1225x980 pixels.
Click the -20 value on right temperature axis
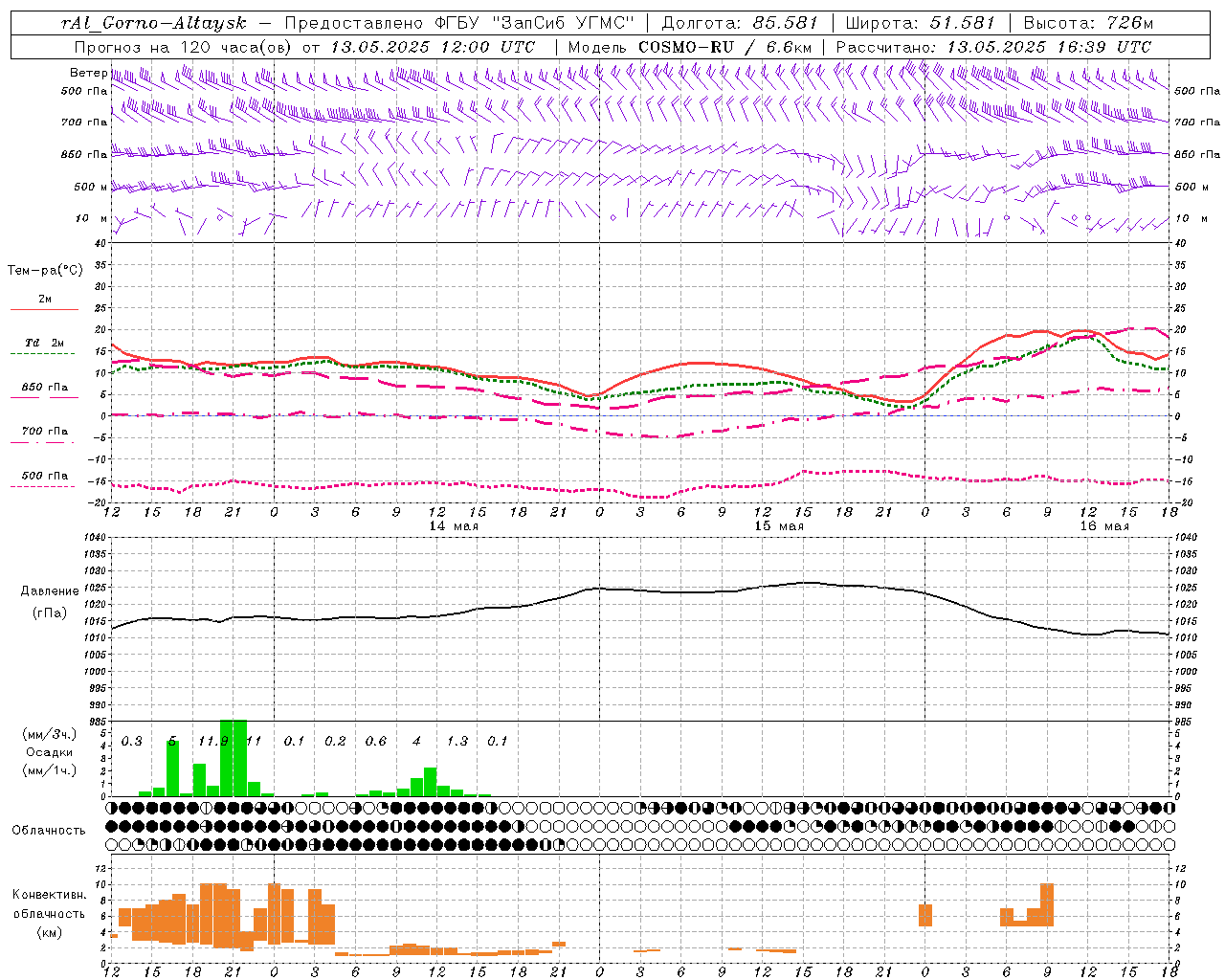1182,502
